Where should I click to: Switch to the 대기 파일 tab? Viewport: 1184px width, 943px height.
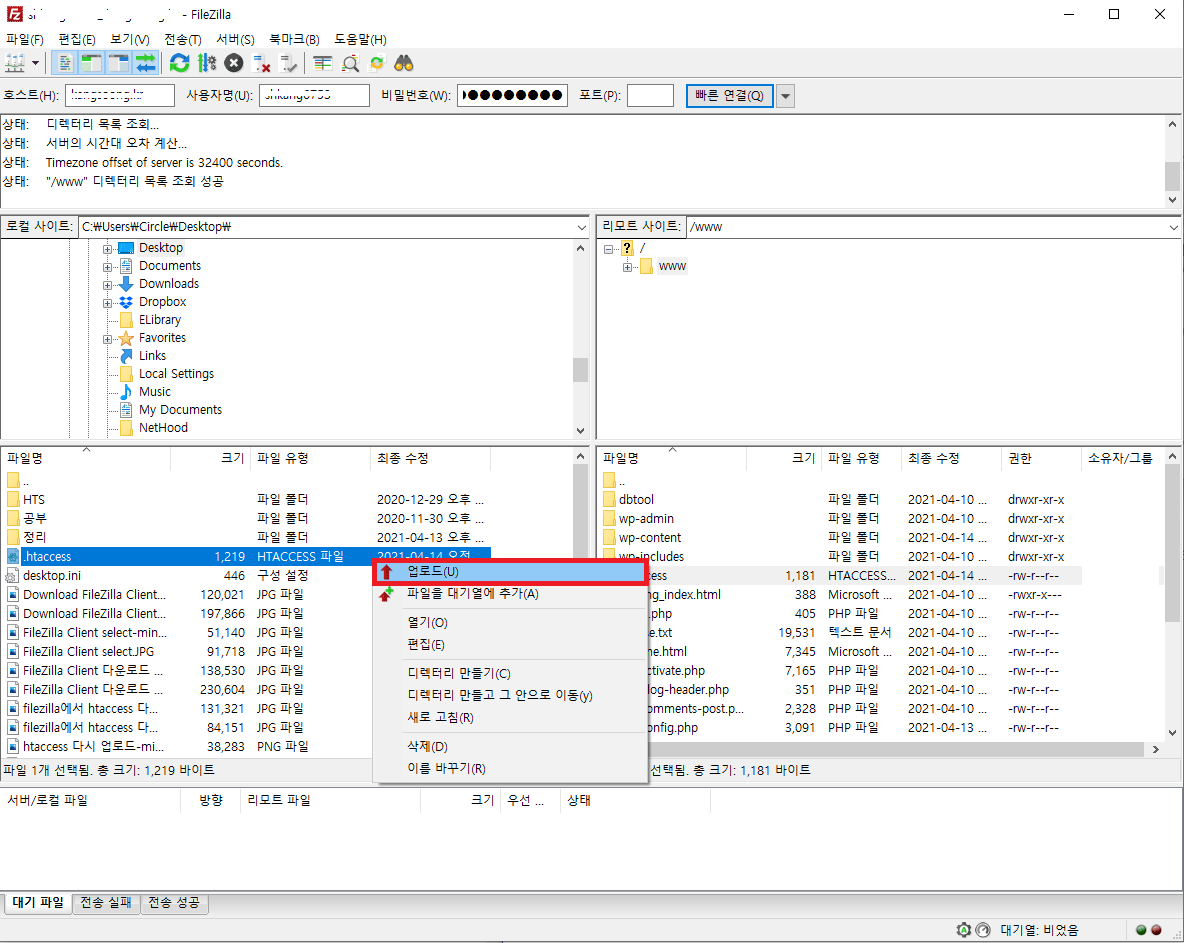(x=39, y=902)
